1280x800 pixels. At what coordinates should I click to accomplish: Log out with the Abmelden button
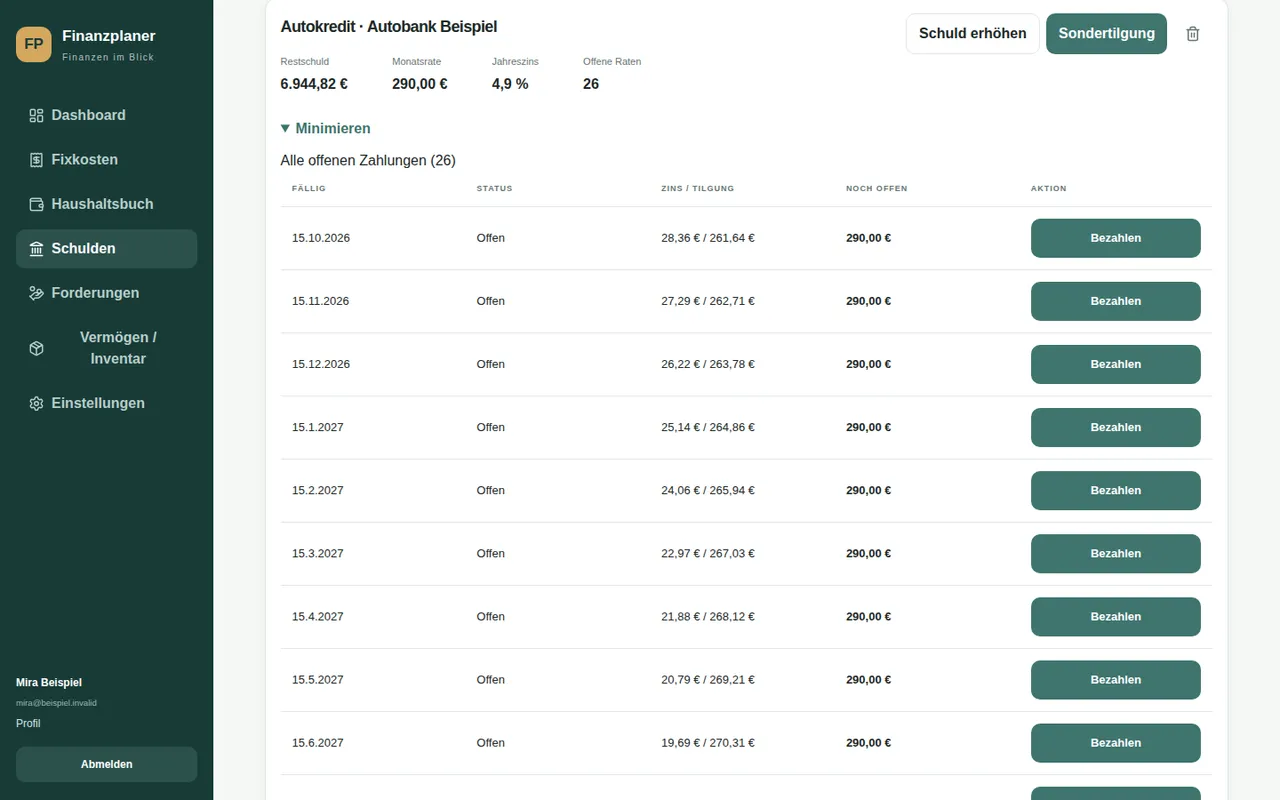(106, 764)
